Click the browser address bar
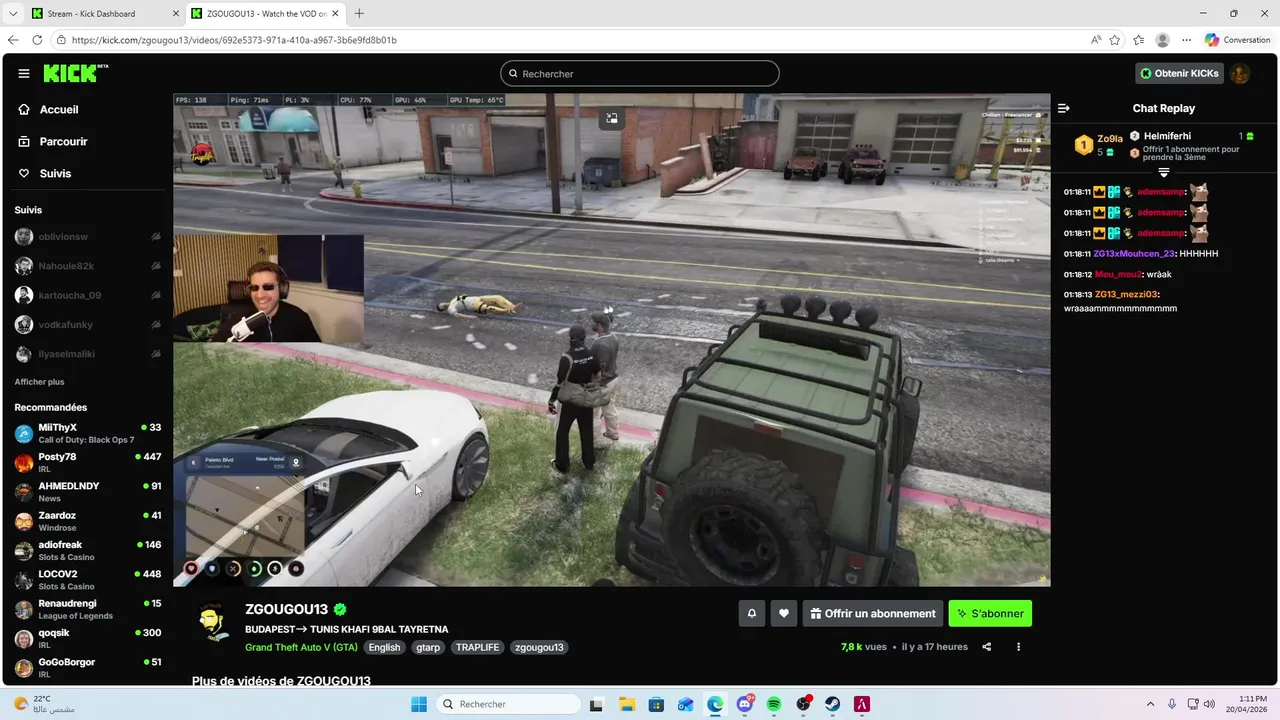Image resolution: width=1280 pixels, height=720 pixels. [570, 40]
